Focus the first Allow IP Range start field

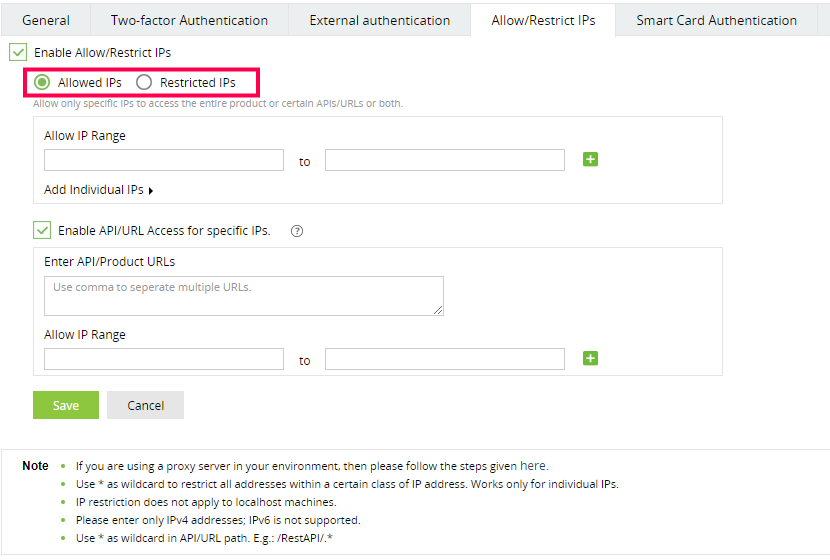click(164, 160)
